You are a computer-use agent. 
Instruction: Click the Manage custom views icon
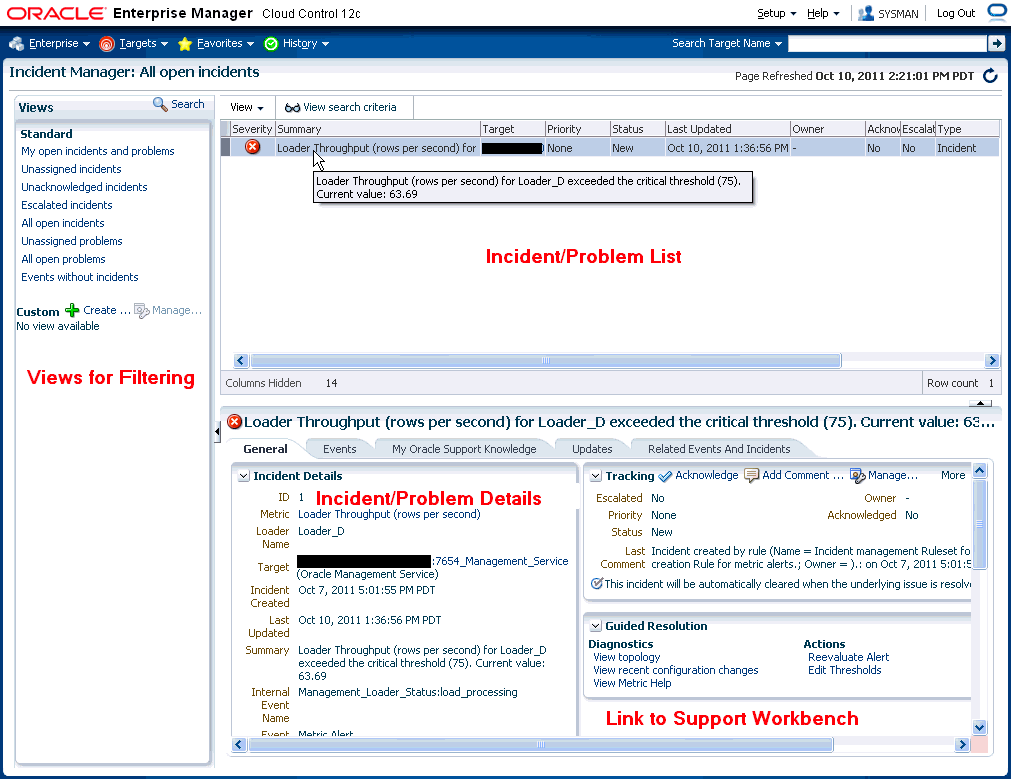142,311
